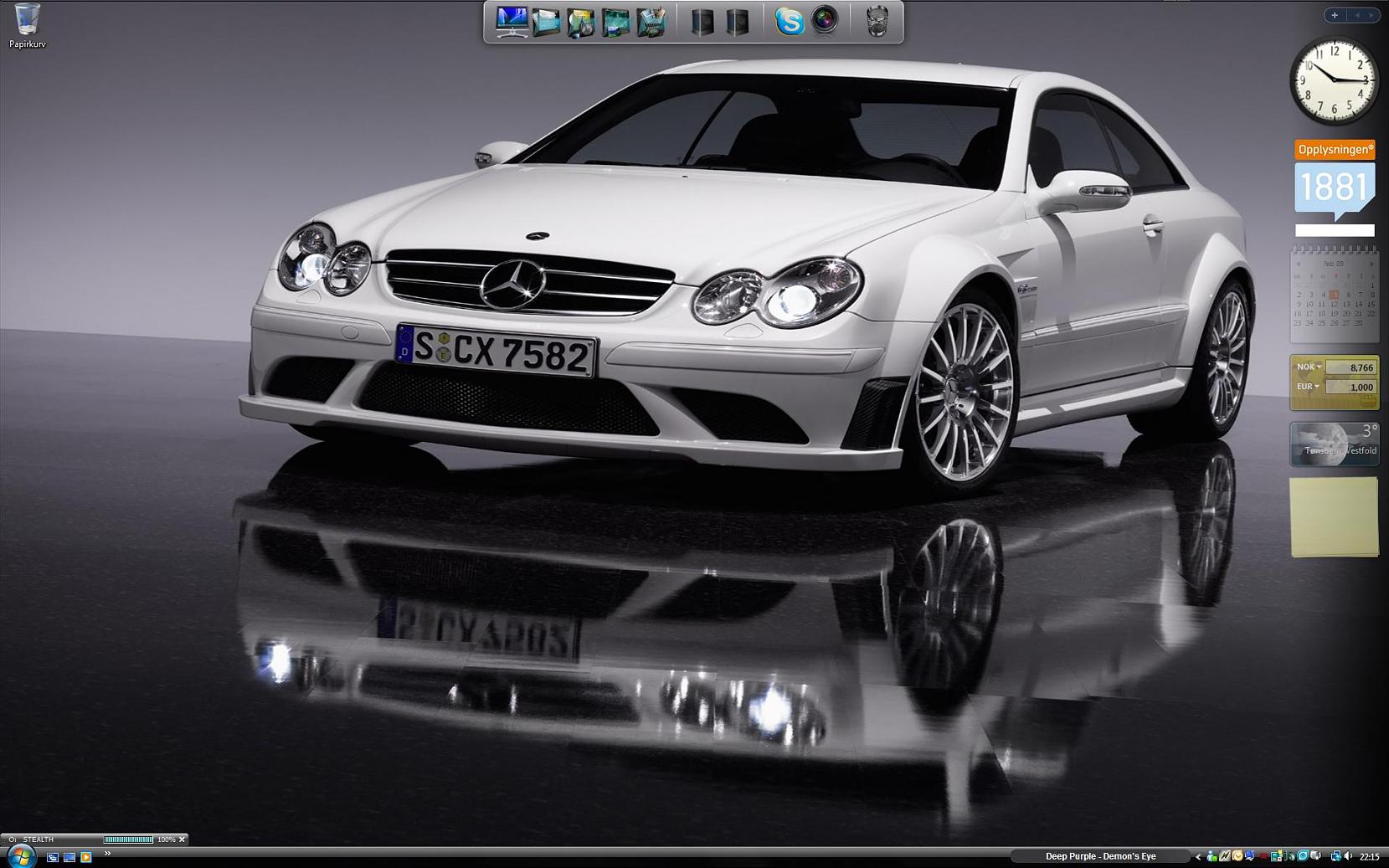
Task: Open the Messenger tray icon
Action: [x=1212, y=857]
